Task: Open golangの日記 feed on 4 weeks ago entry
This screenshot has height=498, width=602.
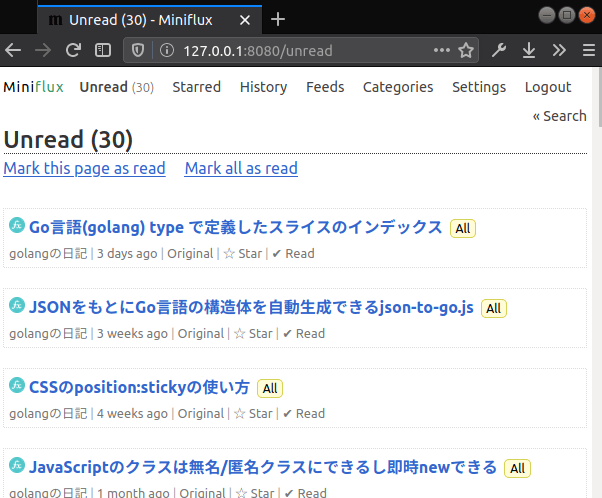Action: click(48, 414)
